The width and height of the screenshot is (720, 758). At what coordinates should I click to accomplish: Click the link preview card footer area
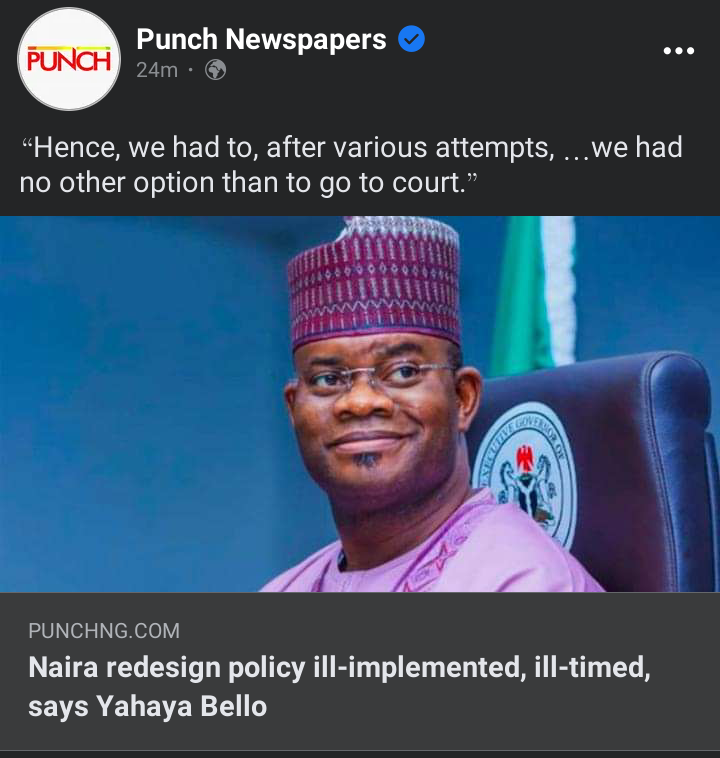360,671
